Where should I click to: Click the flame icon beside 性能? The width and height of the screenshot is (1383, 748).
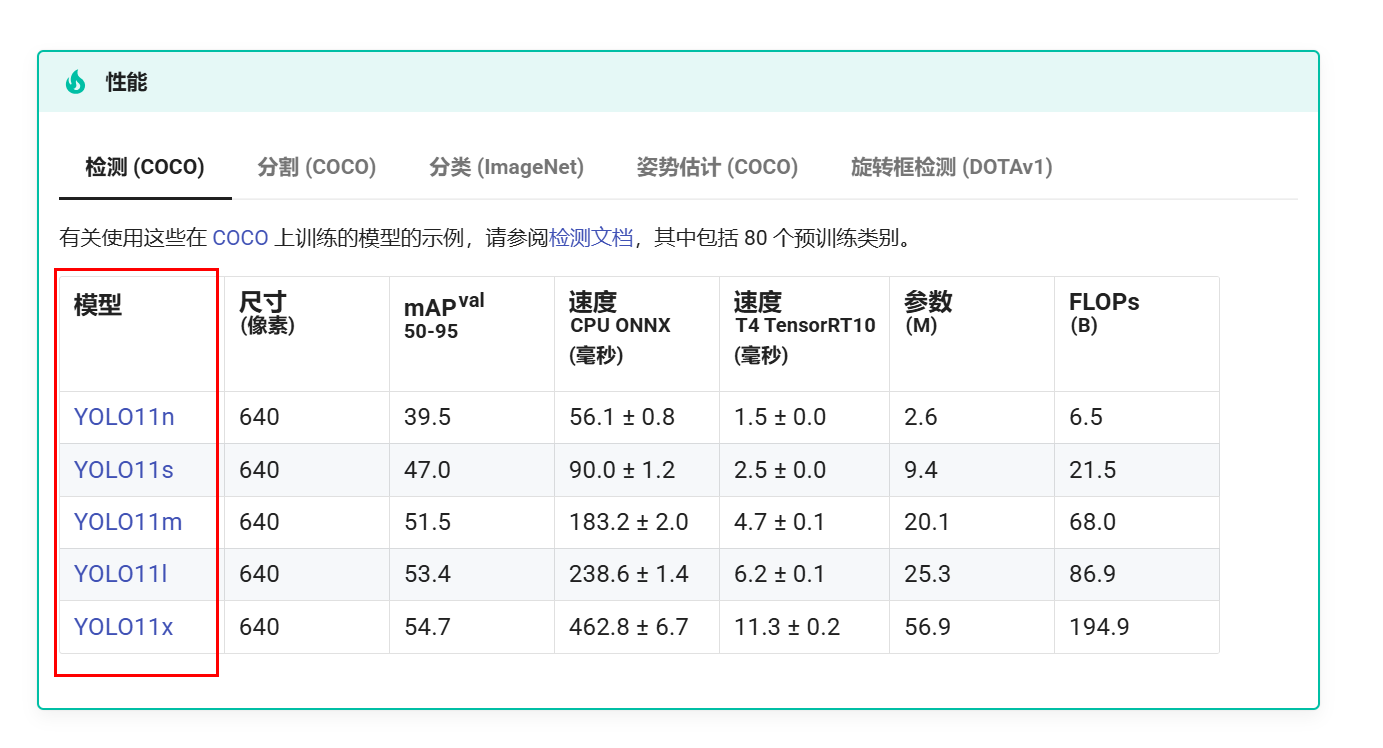(76, 82)
